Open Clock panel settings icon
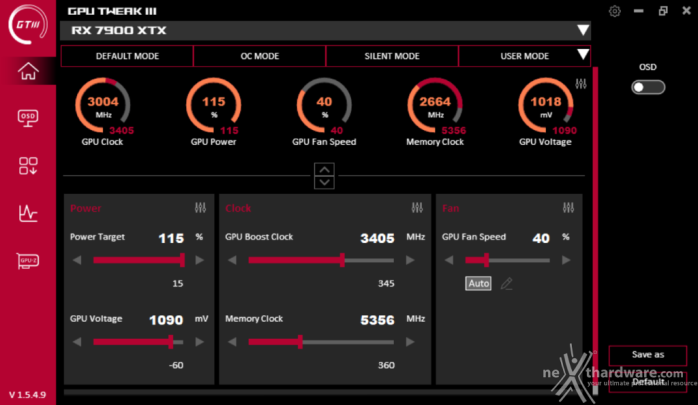This screenshot has width=698, height=405. tap(417, 208)
